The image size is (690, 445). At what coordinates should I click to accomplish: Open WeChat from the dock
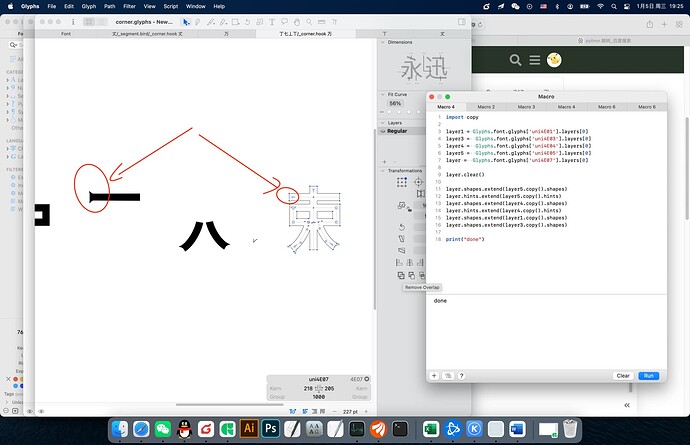[x=163, y=429]
